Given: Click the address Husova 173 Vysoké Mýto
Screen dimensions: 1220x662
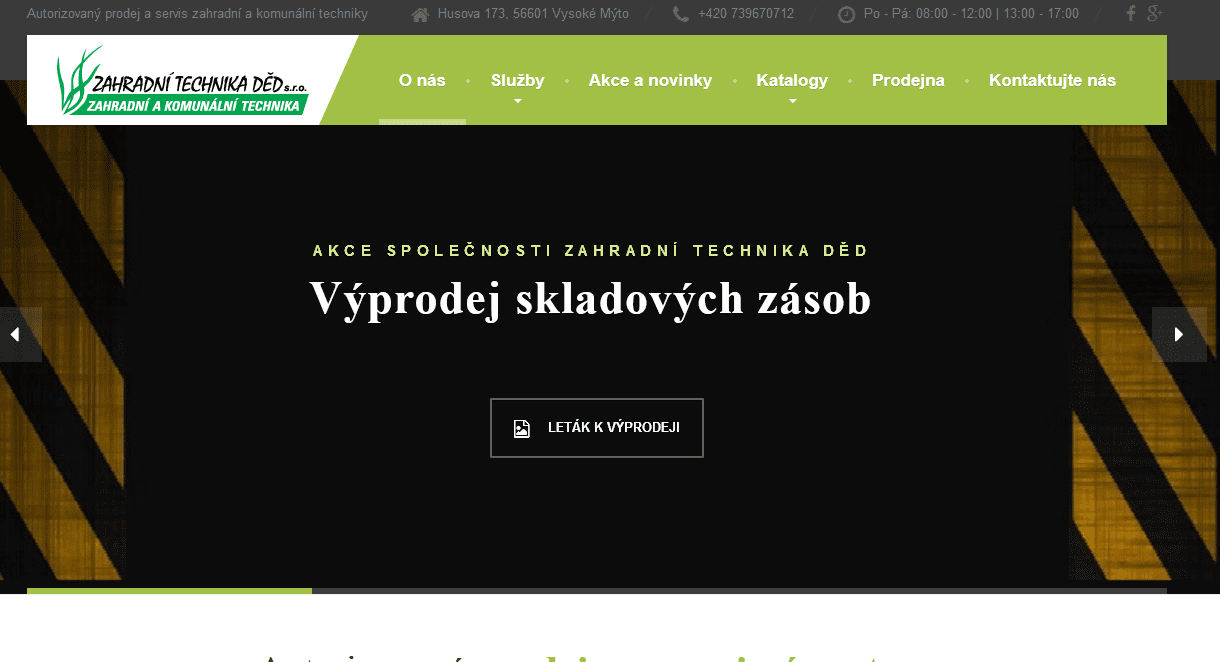Looking at the screenshot, I should point(533,14).
